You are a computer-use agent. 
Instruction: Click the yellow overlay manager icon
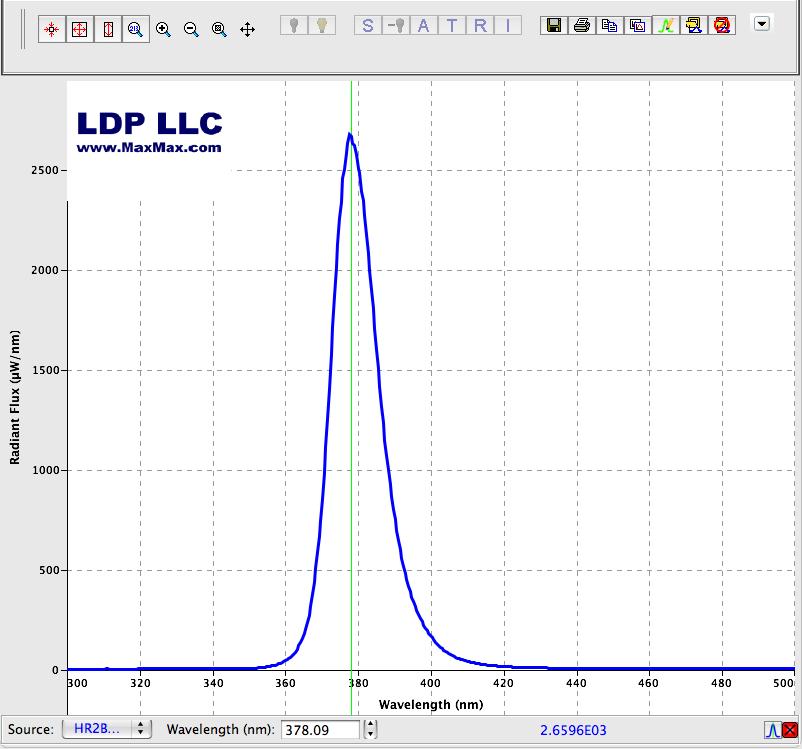(694, 25)
